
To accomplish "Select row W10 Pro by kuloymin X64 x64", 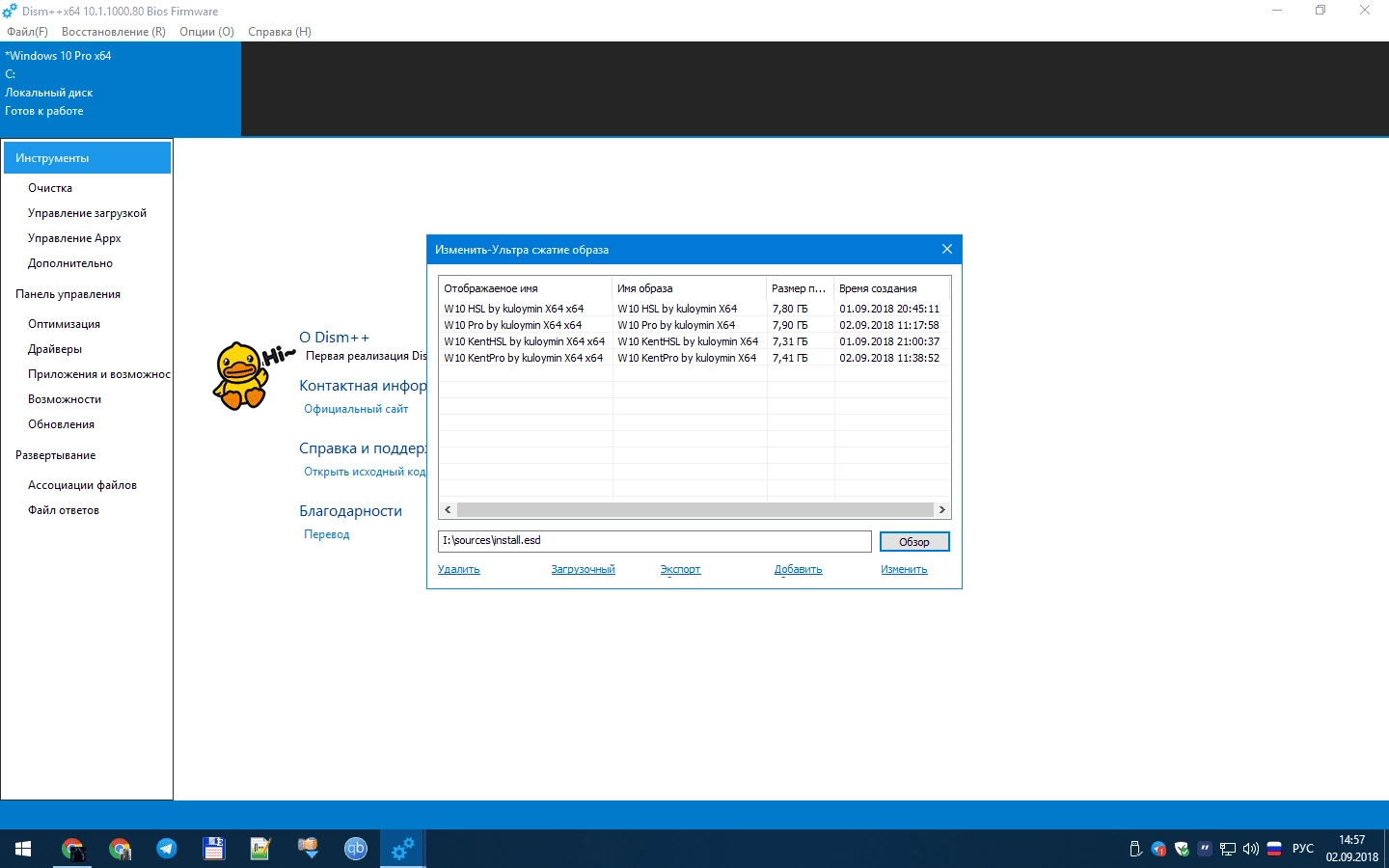I will 694,325.
